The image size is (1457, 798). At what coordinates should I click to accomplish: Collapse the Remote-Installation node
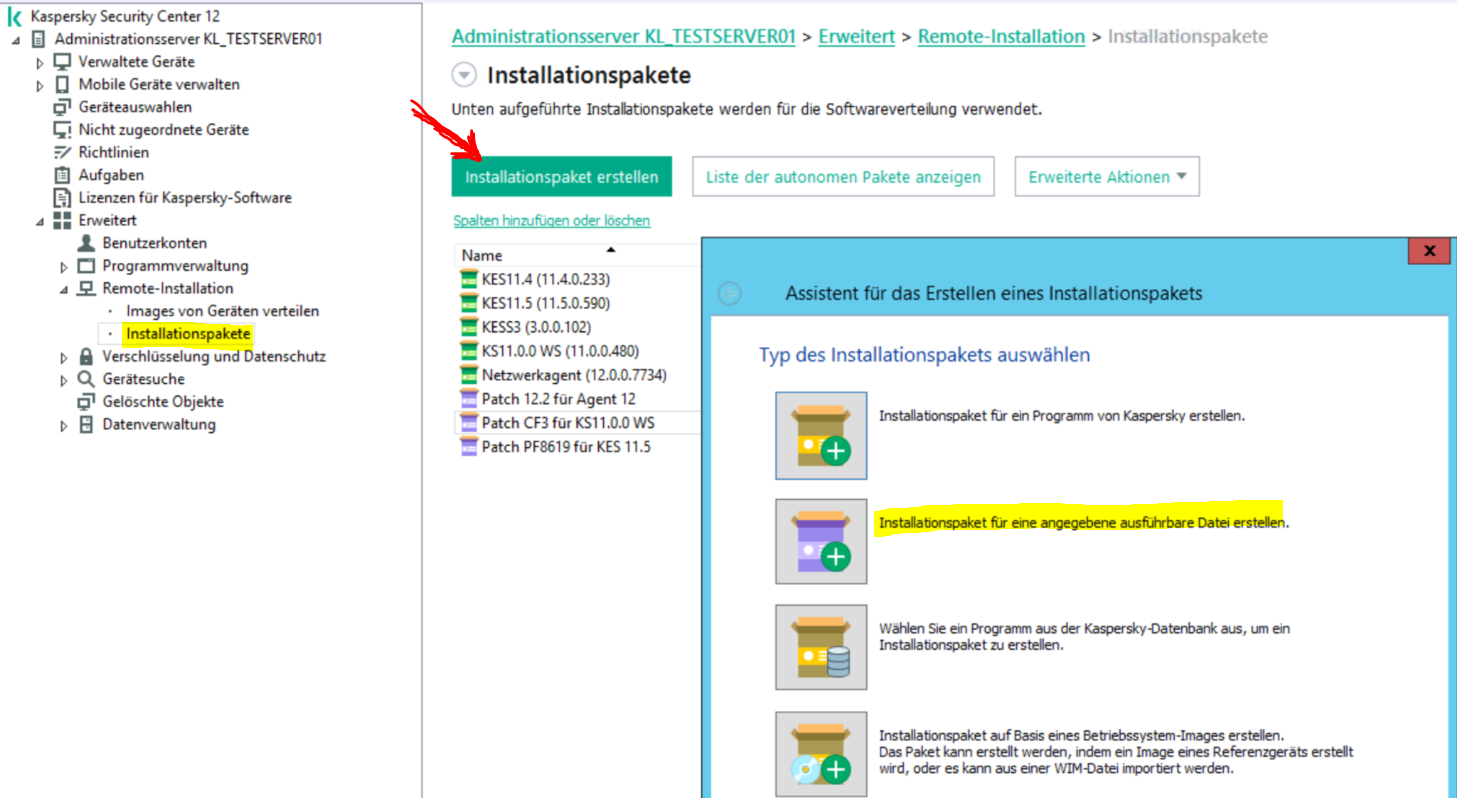[x=64, y=290]
